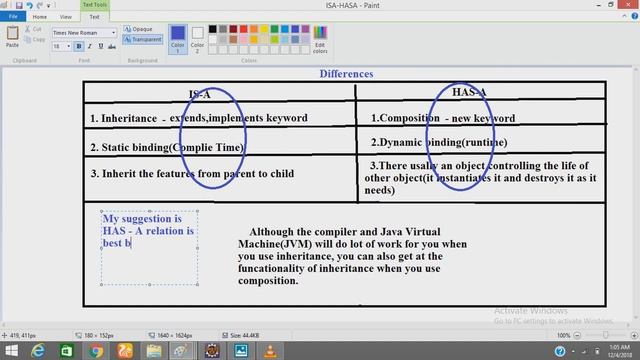
Task: Toggle Strikethrough formatting
Action: (112, 47)
